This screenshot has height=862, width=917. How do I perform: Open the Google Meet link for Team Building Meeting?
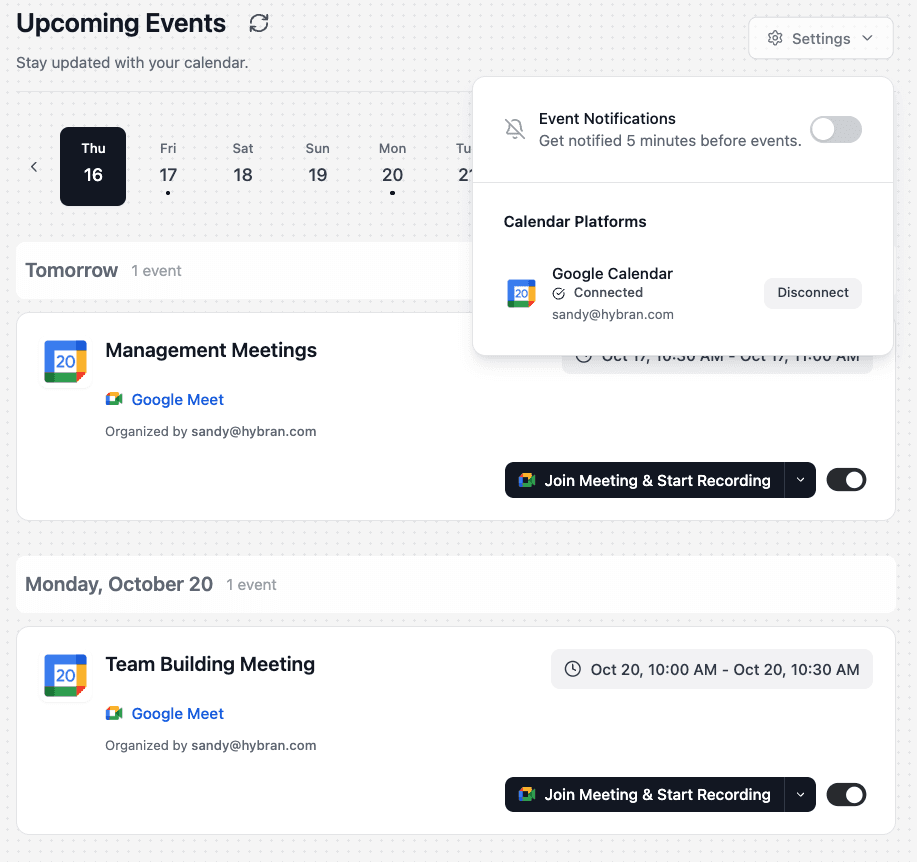(x=177, y=713)
